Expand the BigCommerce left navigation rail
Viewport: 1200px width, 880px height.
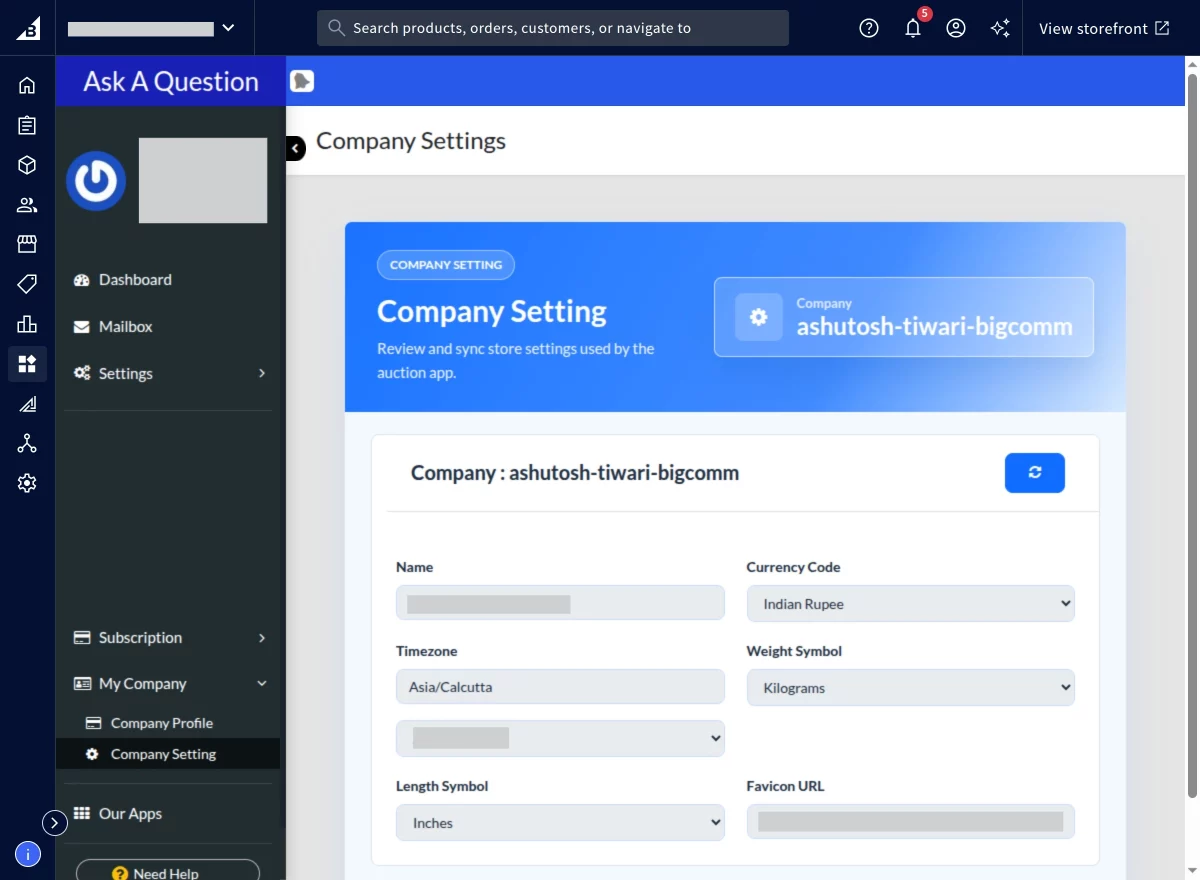click(55, 823)
